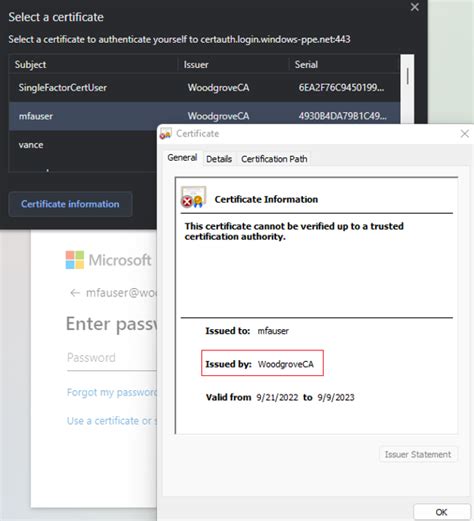Sort by the Issuer column header

[196, 65]
